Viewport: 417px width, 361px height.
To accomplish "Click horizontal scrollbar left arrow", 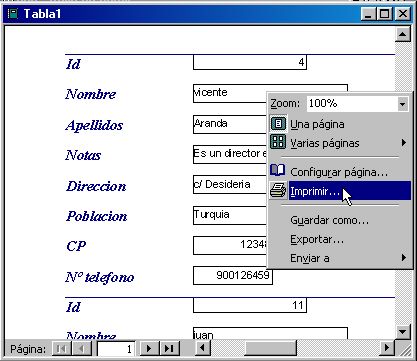I will click(203, 349).
